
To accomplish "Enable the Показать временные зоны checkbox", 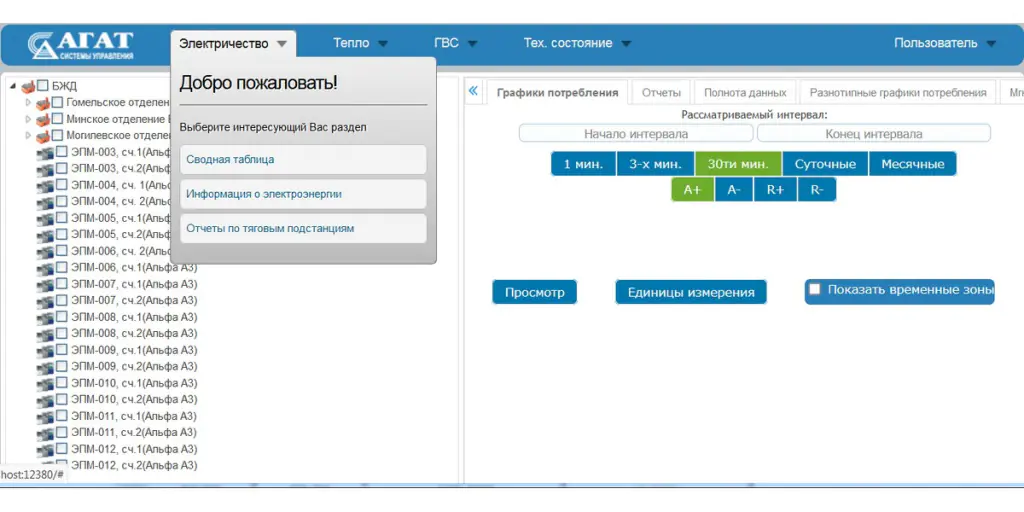I will coord(815,290).
